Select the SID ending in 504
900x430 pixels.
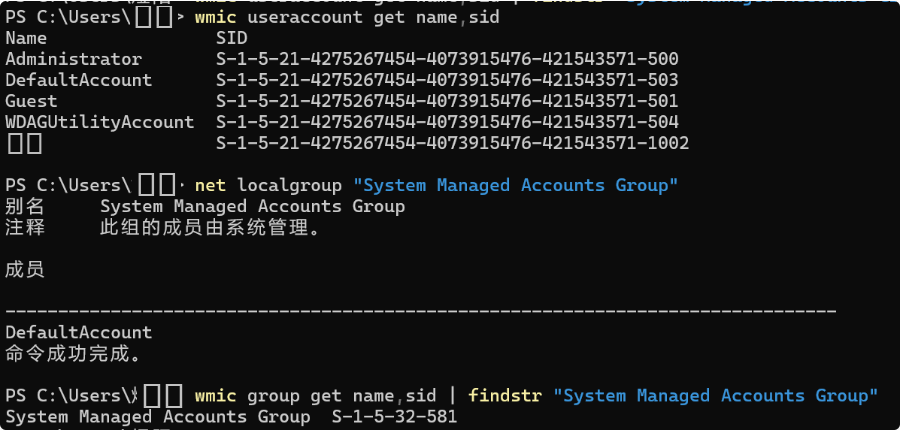pyautogui.click(x=447, y=122)
